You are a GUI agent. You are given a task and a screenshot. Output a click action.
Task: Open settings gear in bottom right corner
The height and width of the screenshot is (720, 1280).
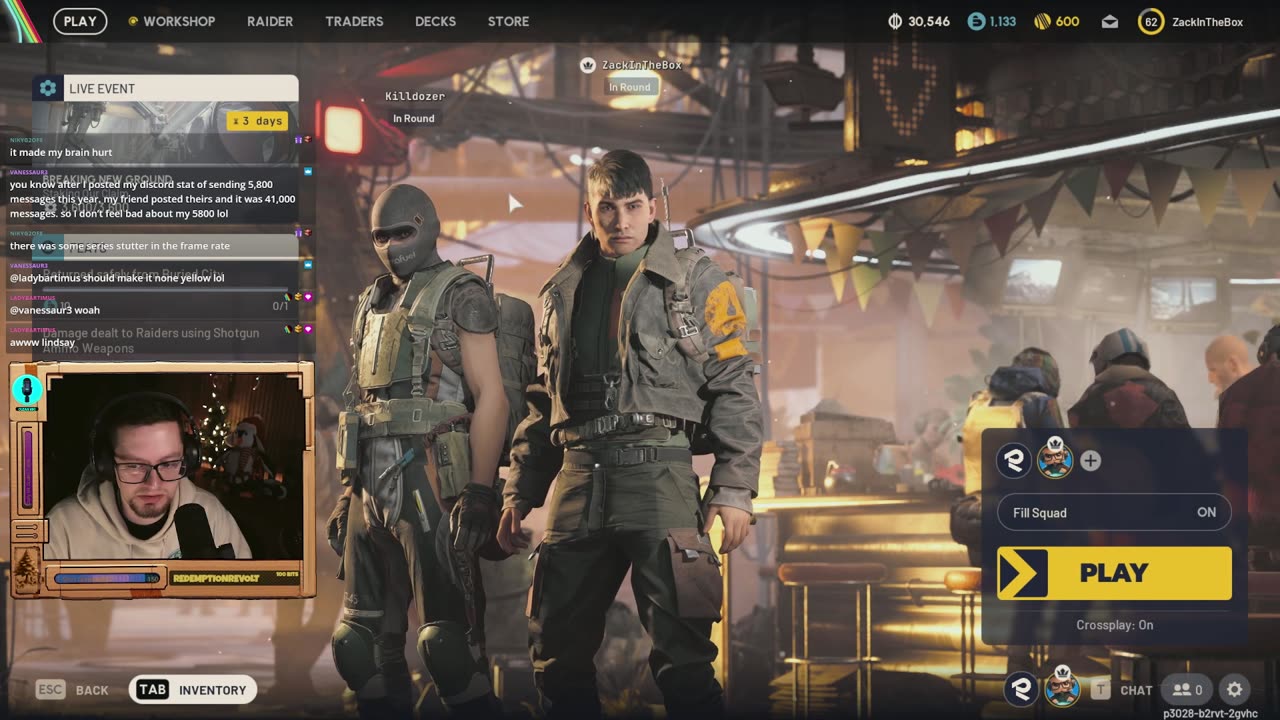point(1235,689)
